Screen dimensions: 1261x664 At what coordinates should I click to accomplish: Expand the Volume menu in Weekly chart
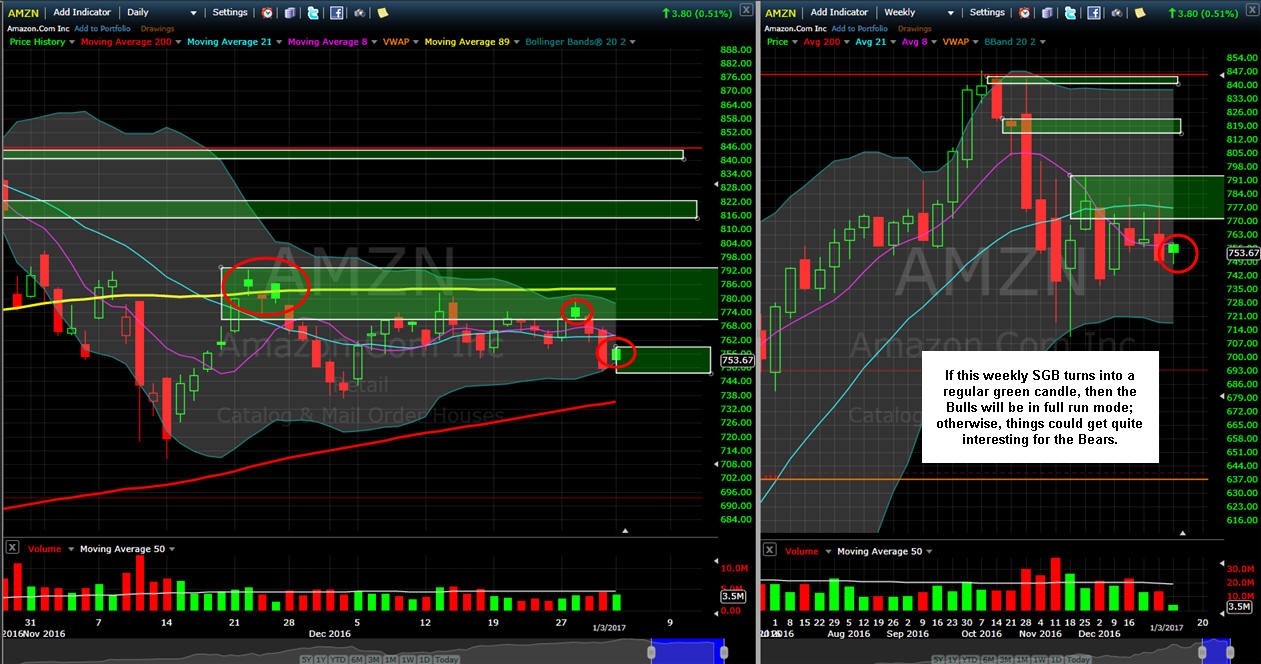point(827,550)
